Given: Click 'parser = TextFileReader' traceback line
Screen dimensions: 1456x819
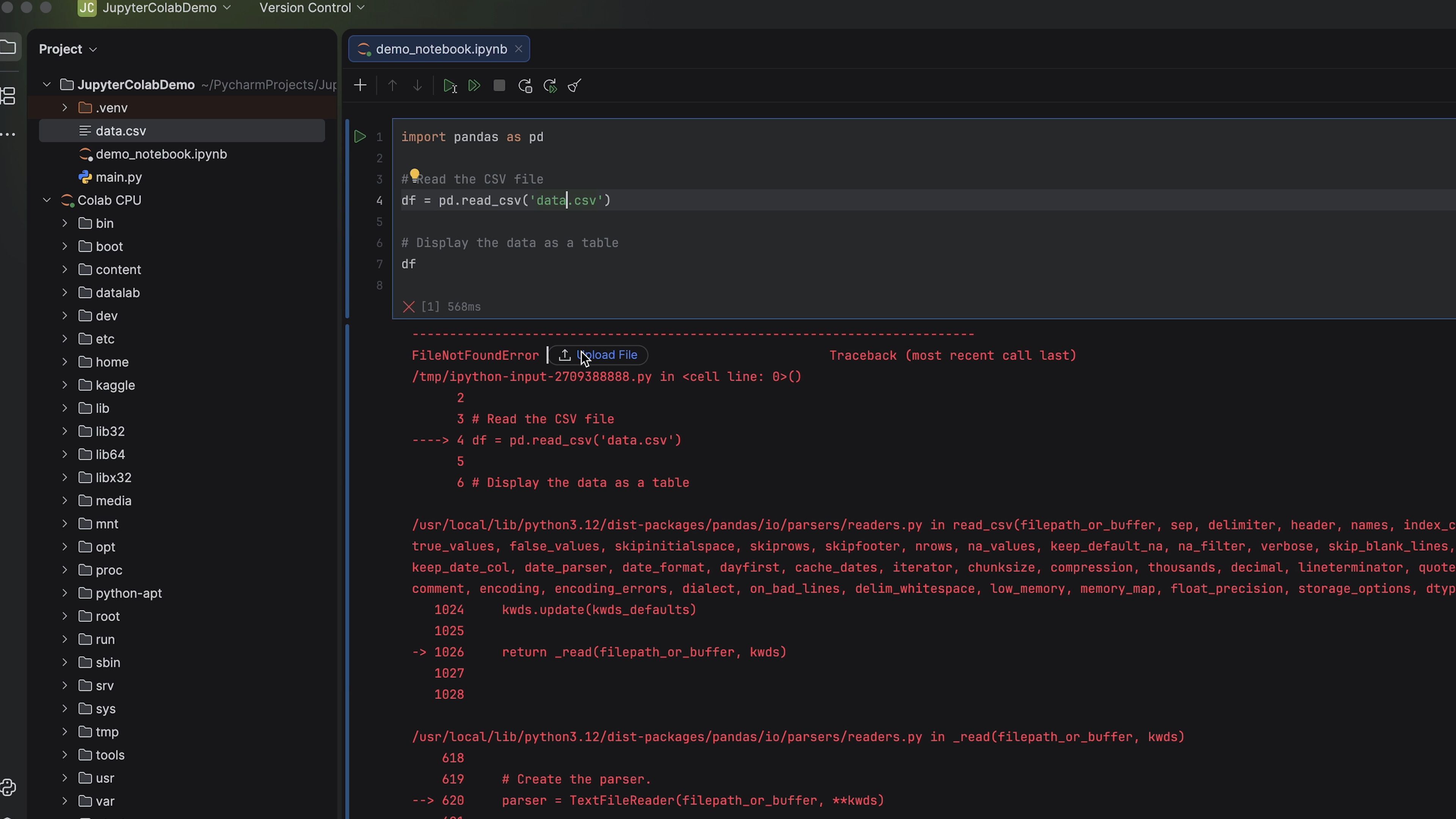Looking at the screenshot, I should pyautogui.click(x=692, y=801).
